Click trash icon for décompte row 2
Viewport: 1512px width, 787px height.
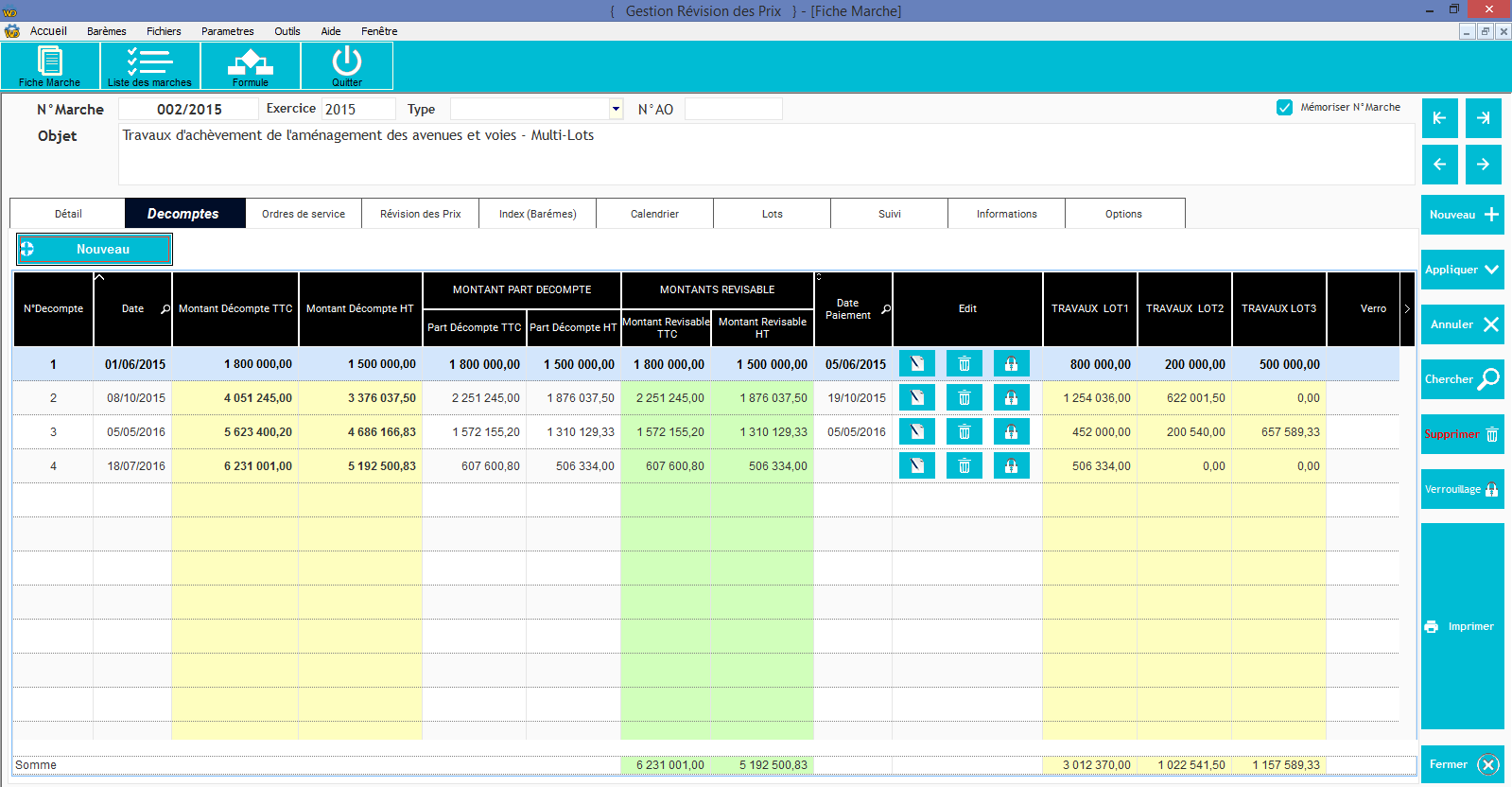tap(964, 398)
